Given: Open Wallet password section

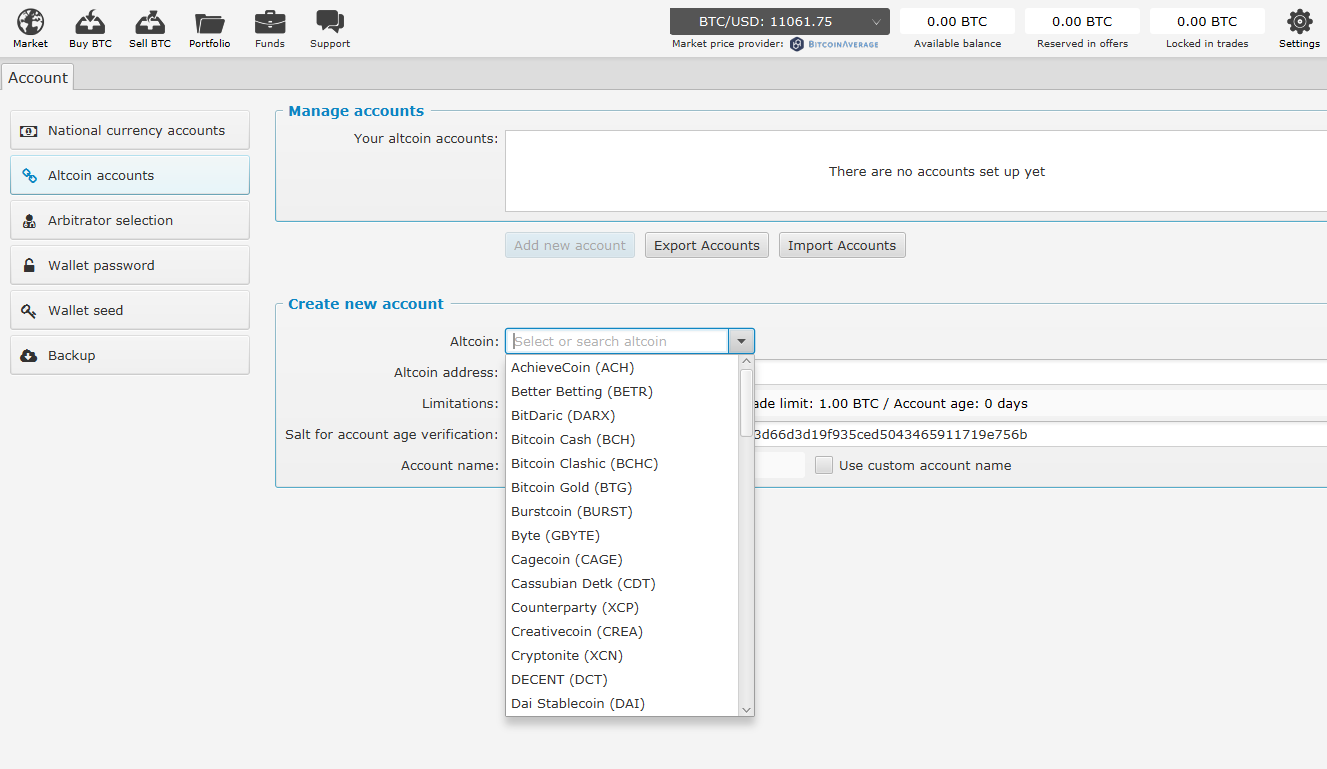Looking at the screenshot, I should pos(130,265).
